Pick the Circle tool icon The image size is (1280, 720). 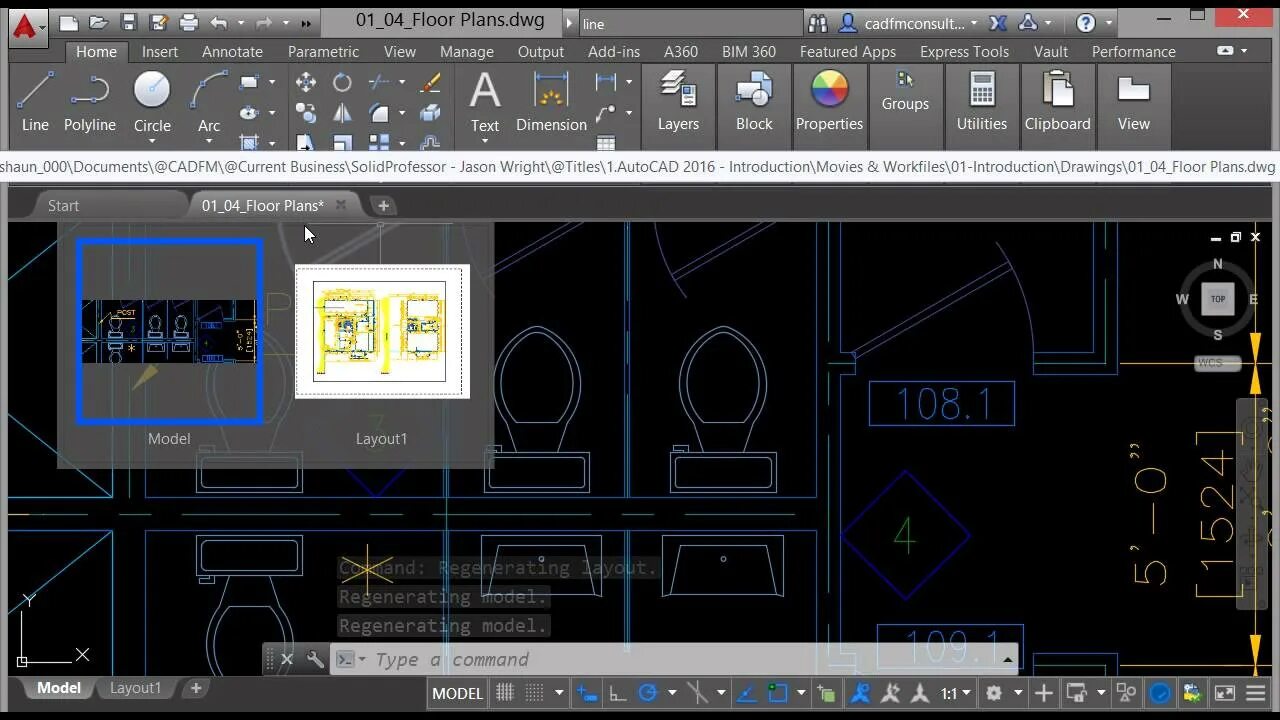click(x=152, y=91)
